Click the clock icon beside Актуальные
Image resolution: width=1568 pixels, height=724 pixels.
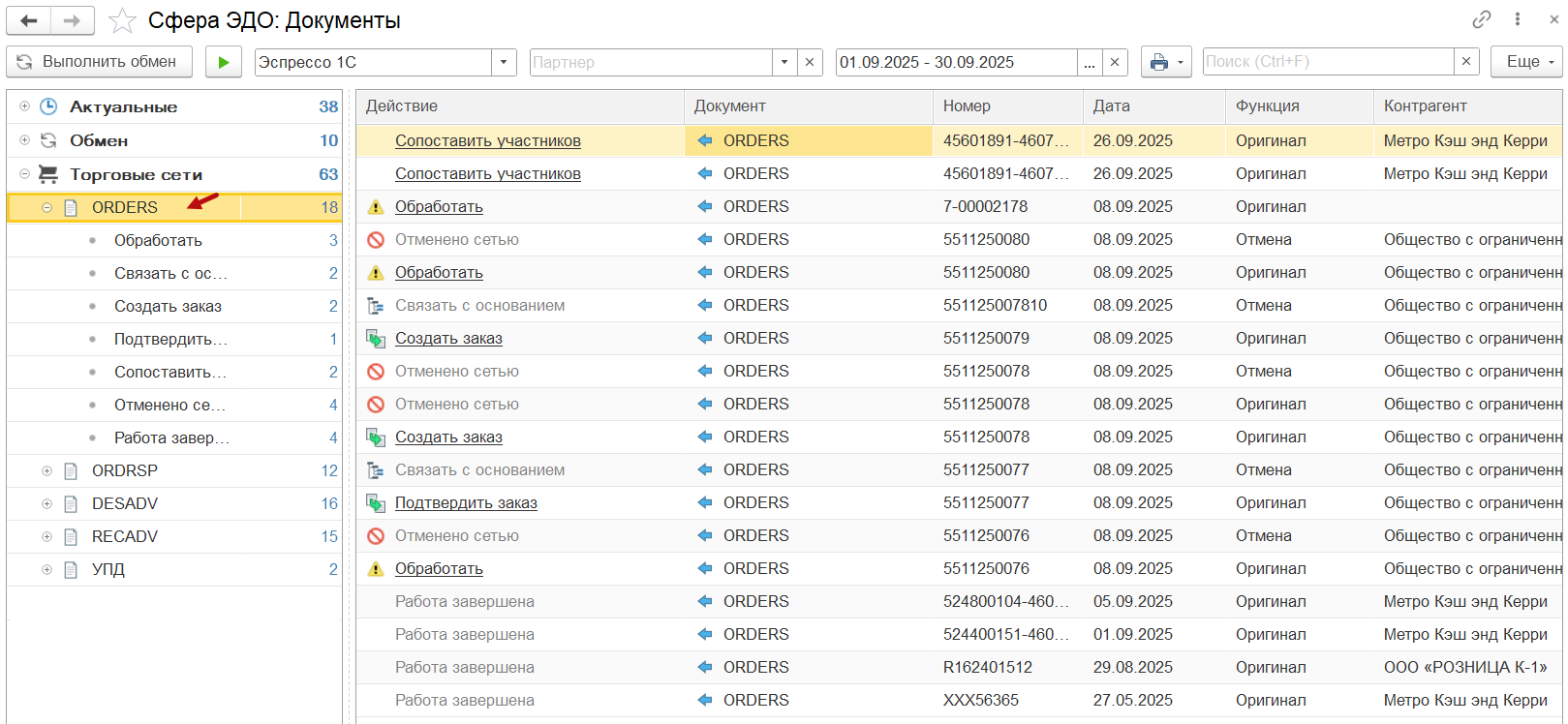(48, 106)
